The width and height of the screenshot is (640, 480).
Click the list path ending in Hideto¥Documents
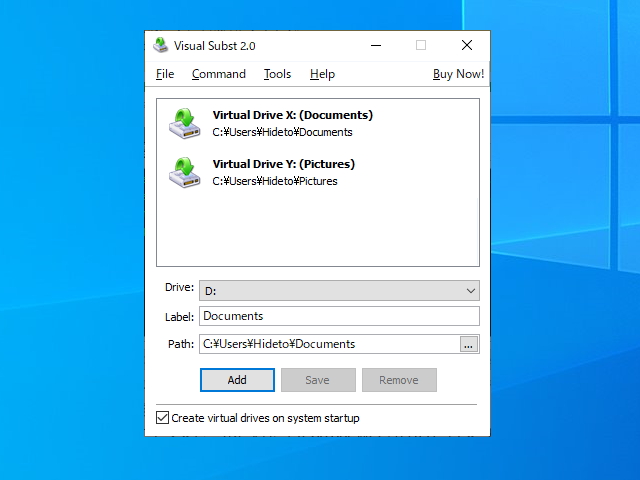pos(282,132)
